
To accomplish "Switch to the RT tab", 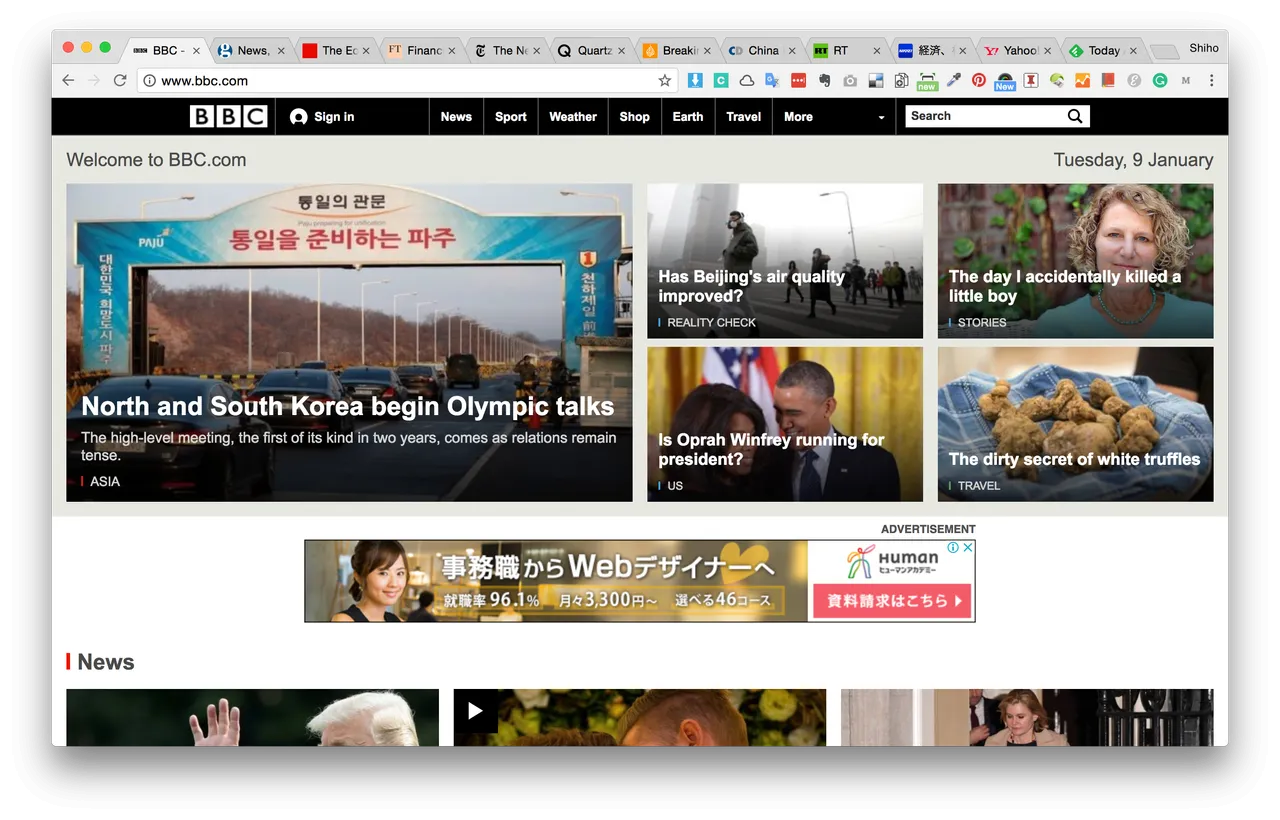I will [846, 50].
